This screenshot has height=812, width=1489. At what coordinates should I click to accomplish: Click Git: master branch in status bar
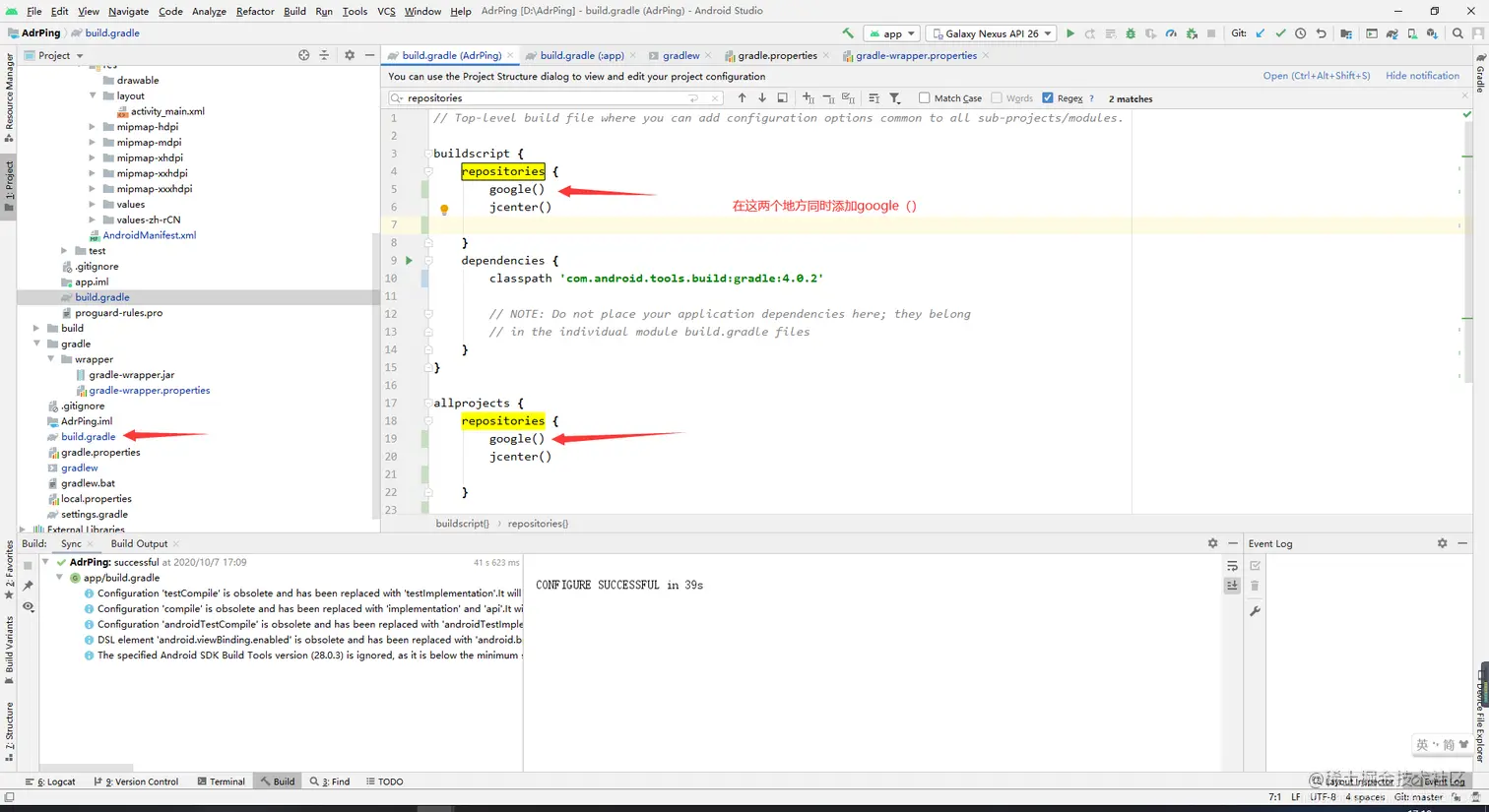1418,797
